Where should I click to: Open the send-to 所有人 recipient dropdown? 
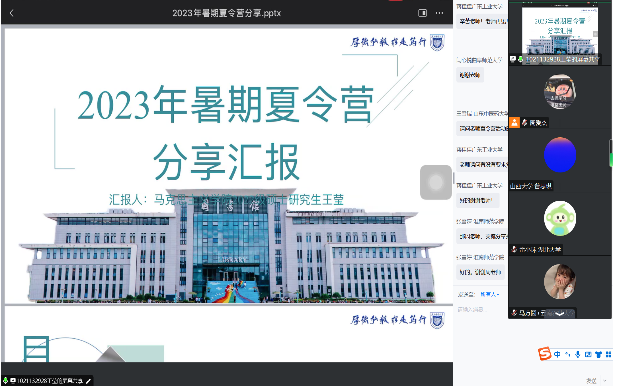click(x=490, y=294)
